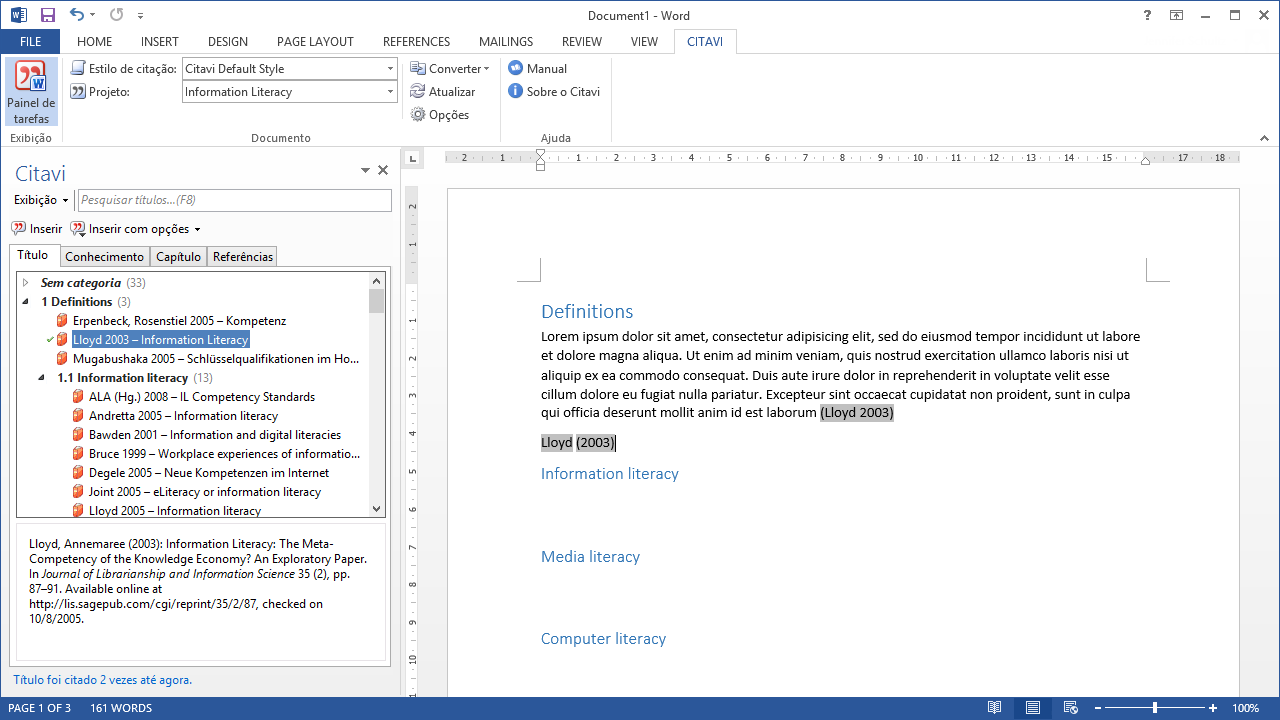Open the FILE tab
1280x720 pixels.
coord(30,42)
